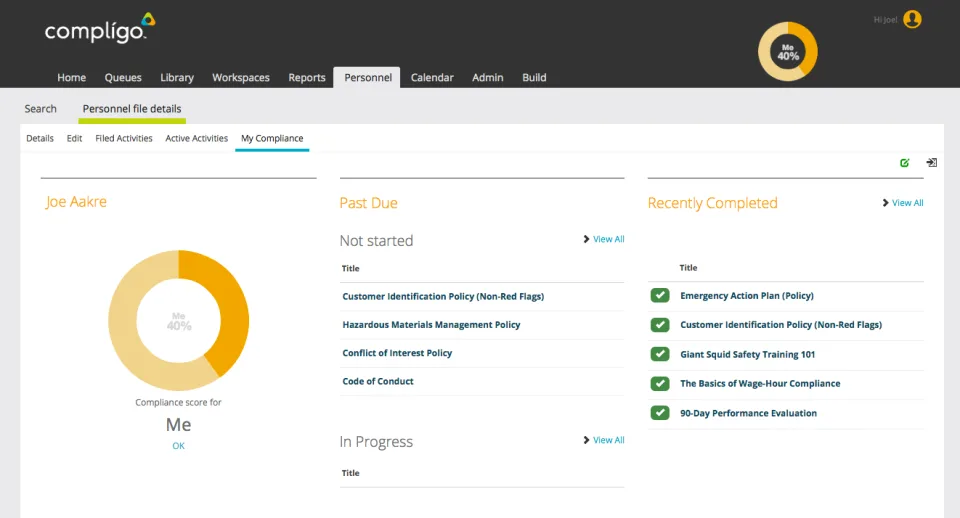Click the user profile avatar icon
Viewport: 960px width, 518px height.
[x=912, y=20]
